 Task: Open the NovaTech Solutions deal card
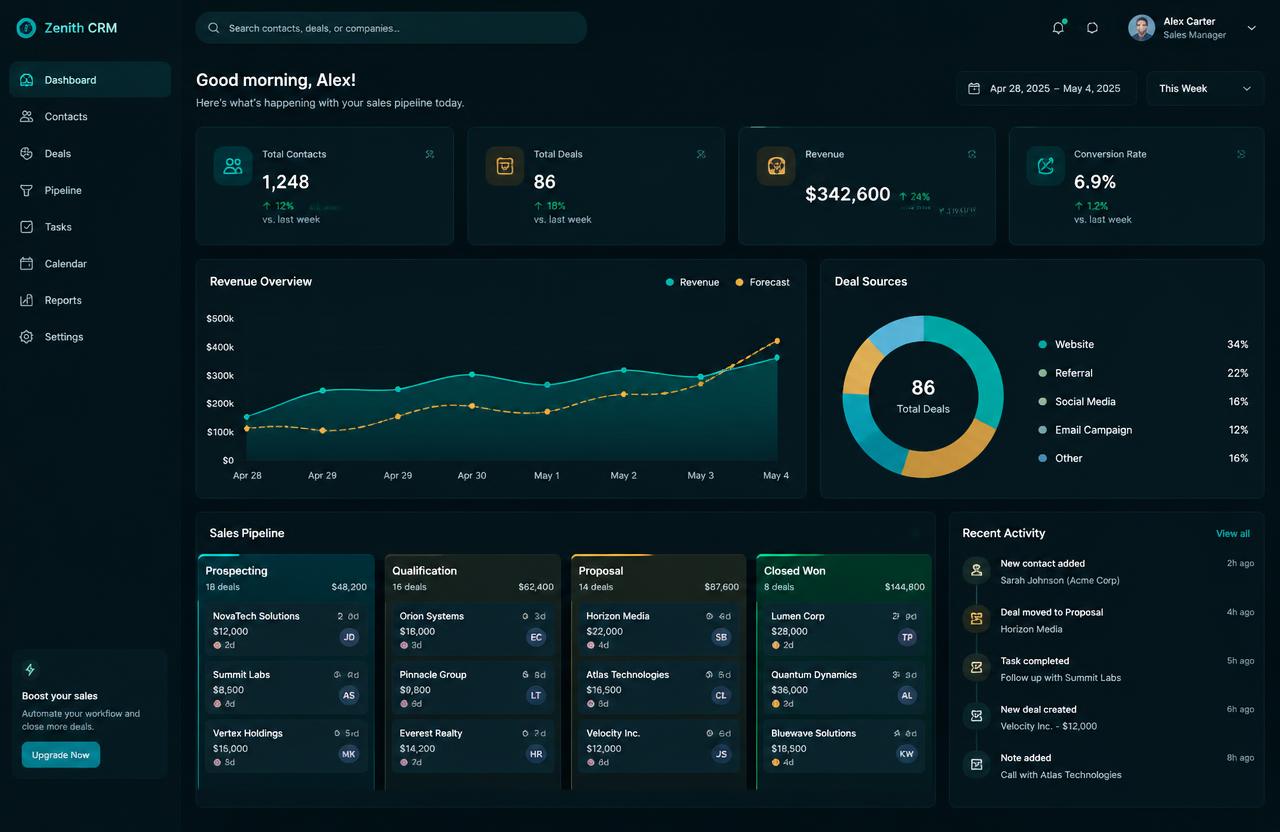(x=286, y=629)
